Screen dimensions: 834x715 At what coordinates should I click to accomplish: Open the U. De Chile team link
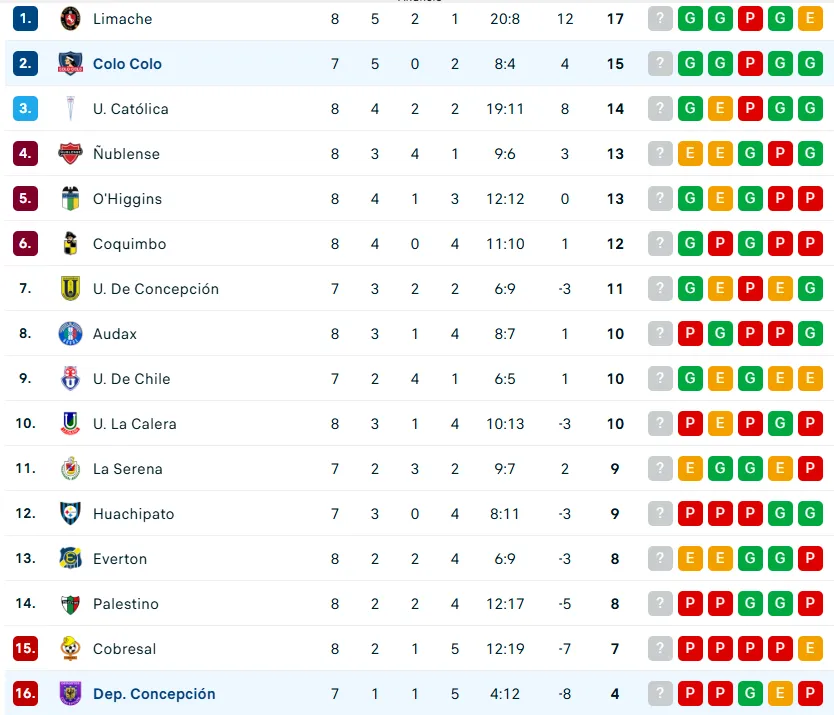pos(131,379)
